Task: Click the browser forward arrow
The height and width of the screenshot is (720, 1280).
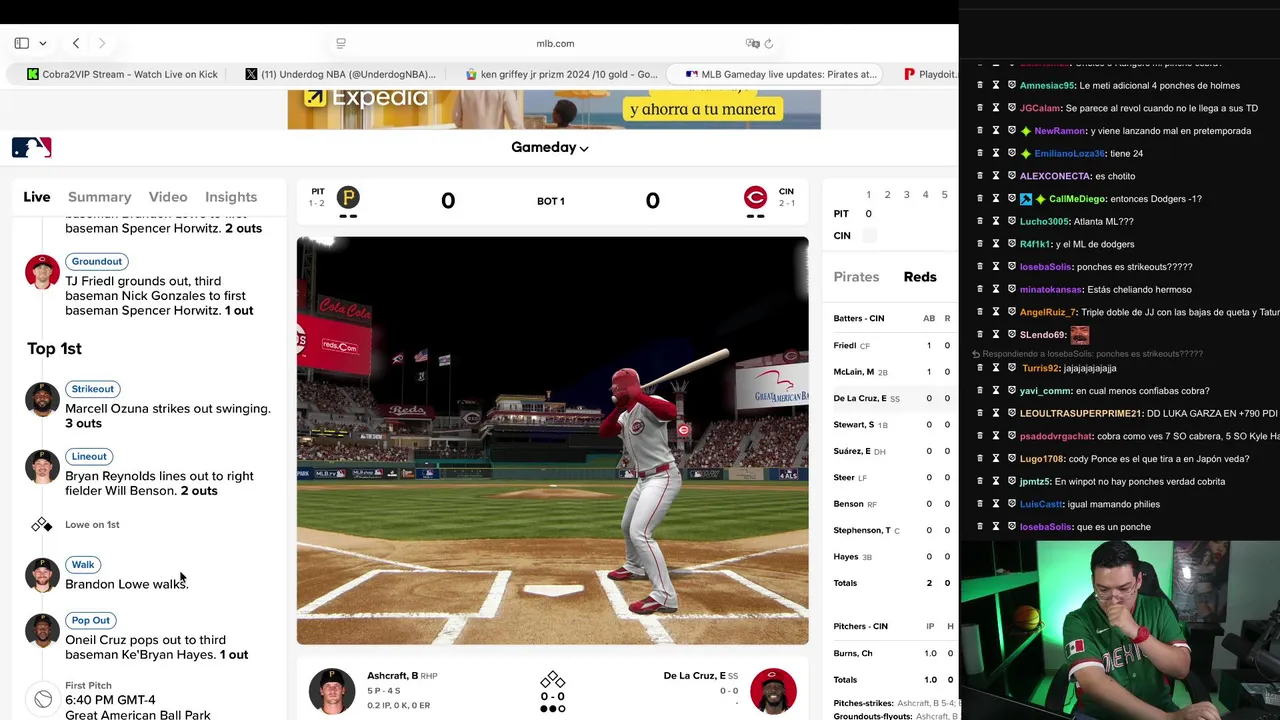Action: 102,43
